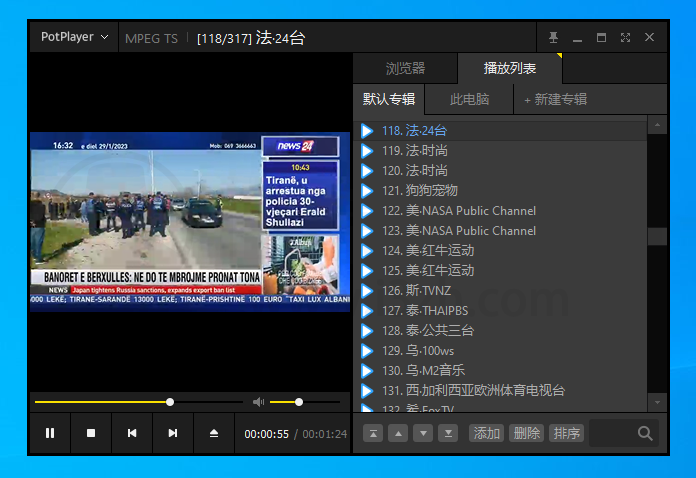Skip to the next playlist item
Image resolution: width=696 pixels, height=478 pixels.
pos(173,433)
